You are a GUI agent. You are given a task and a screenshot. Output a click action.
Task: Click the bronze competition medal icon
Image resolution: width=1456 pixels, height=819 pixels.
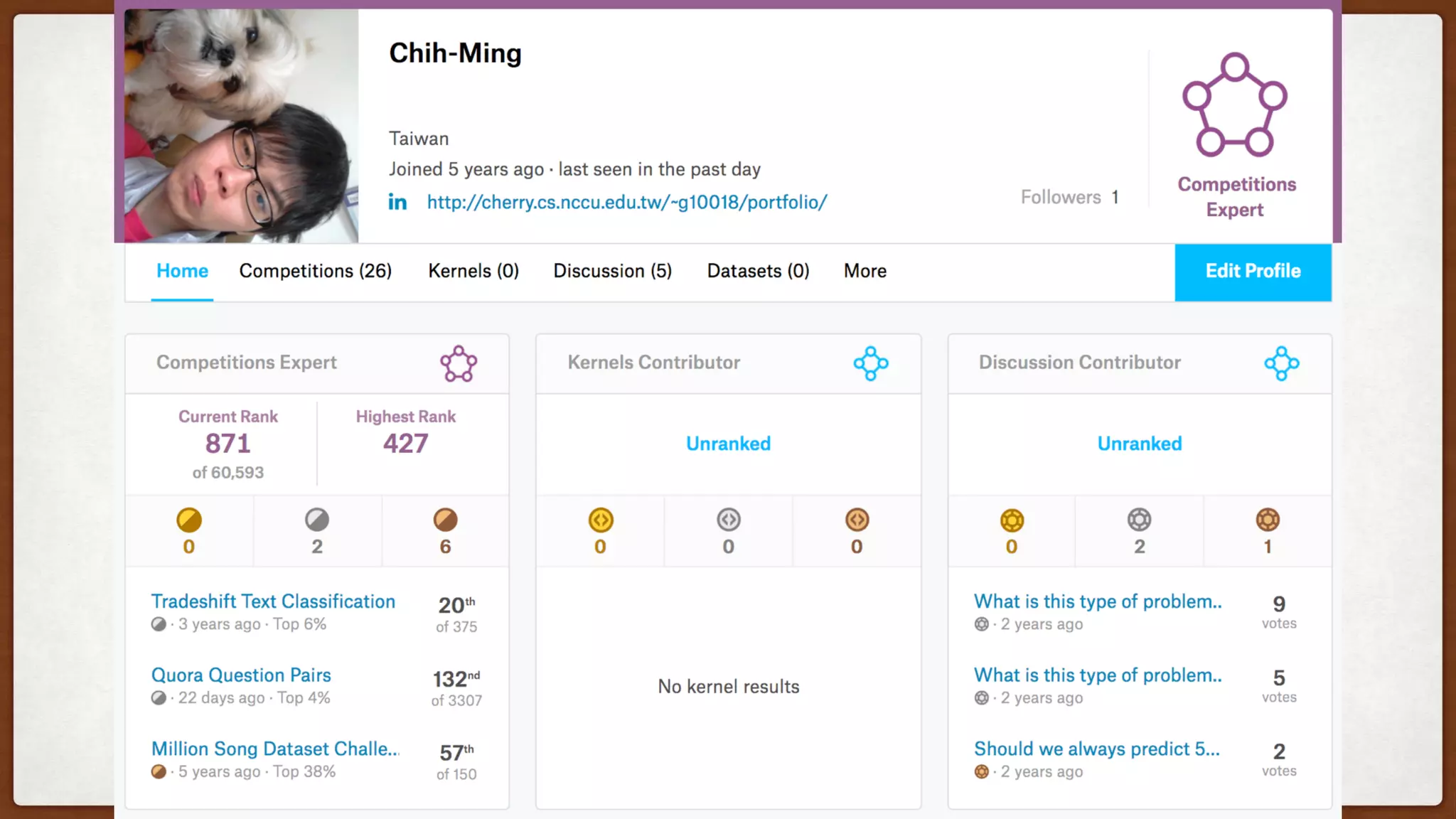pos(445,520)
